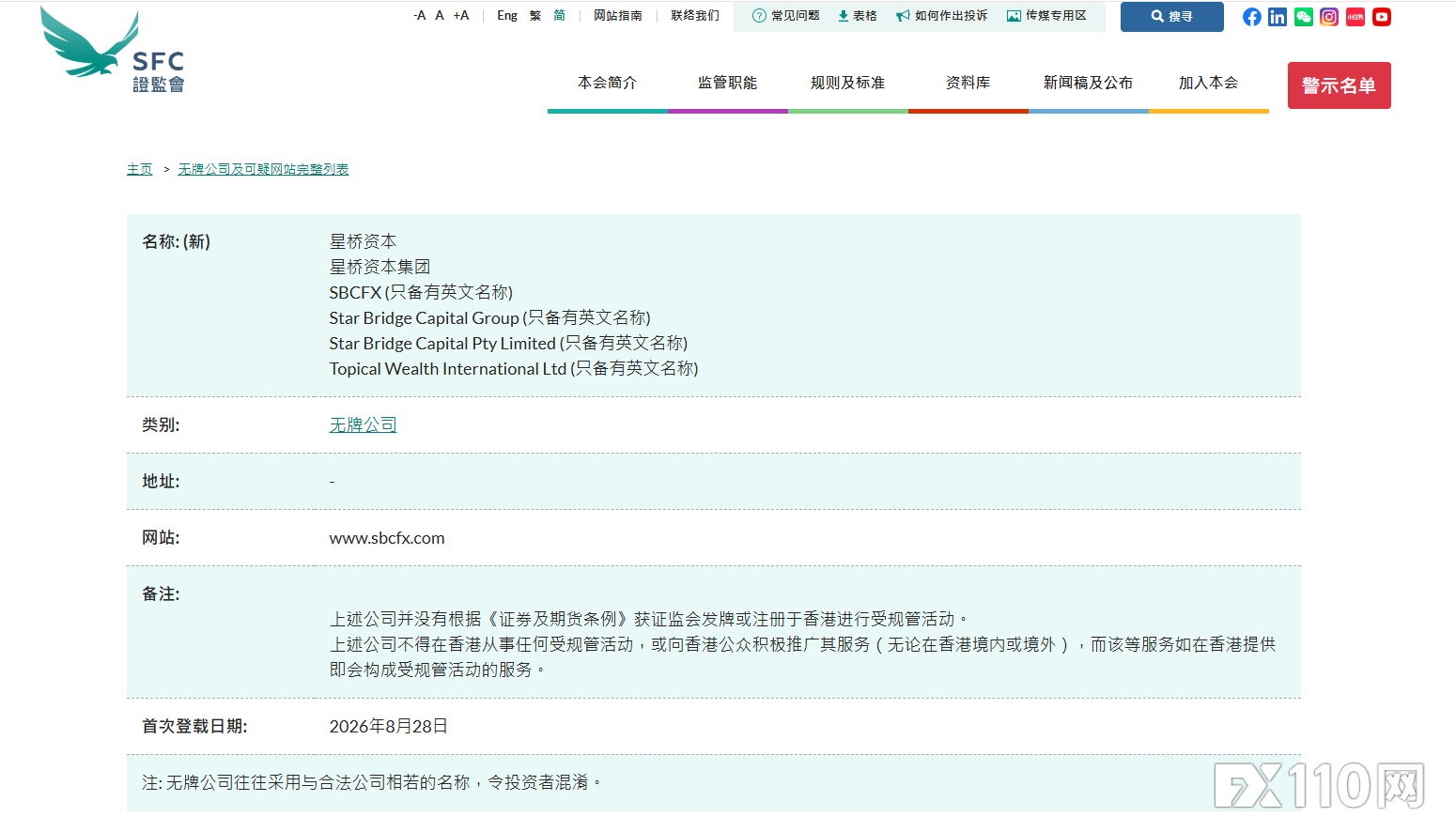Select the www.sbcfx.com website text
Image resolution: width=1456 pixels, height=832 pixels.
(387, 538)
